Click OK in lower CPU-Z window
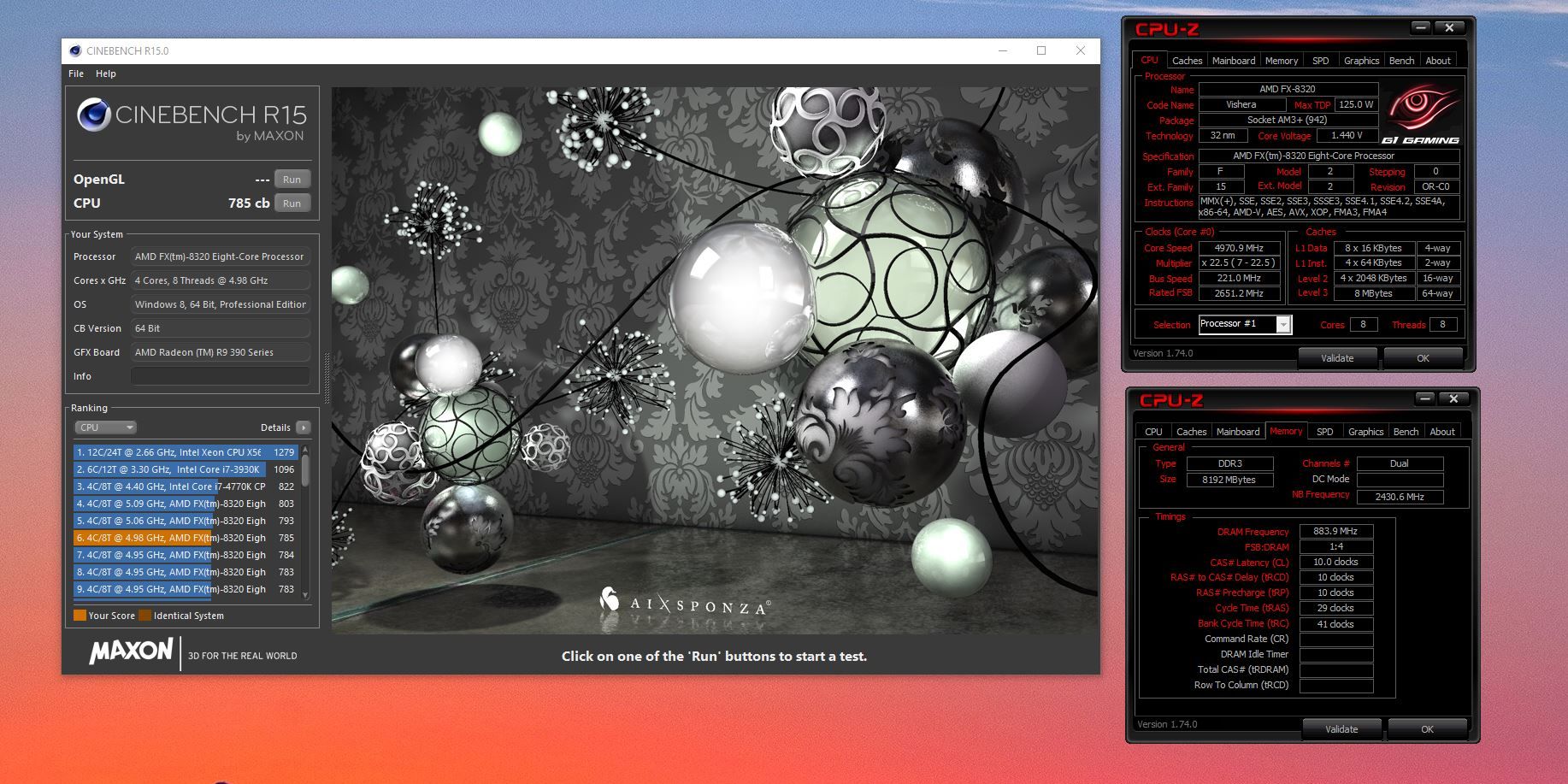The width and height of the screenshot is (1568, 784). [1427, 729]
